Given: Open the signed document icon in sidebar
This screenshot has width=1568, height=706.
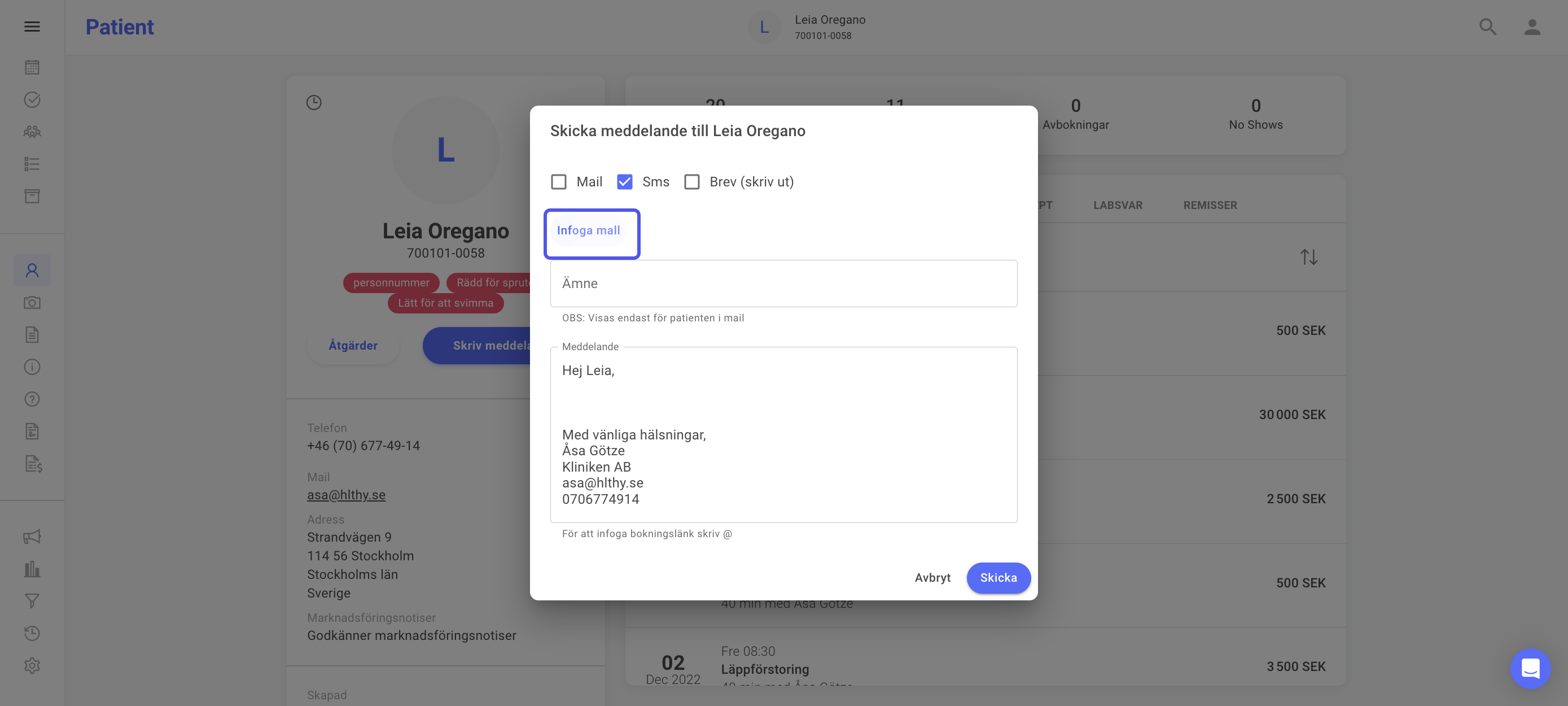Looking at the screenshot, I should click(32, 432).
